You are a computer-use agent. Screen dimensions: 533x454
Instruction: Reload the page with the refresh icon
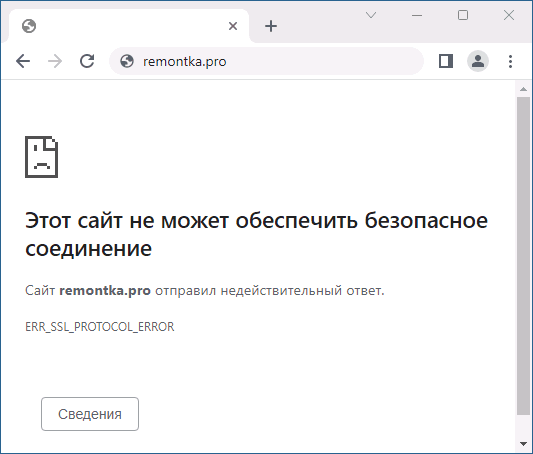(87, 61)
